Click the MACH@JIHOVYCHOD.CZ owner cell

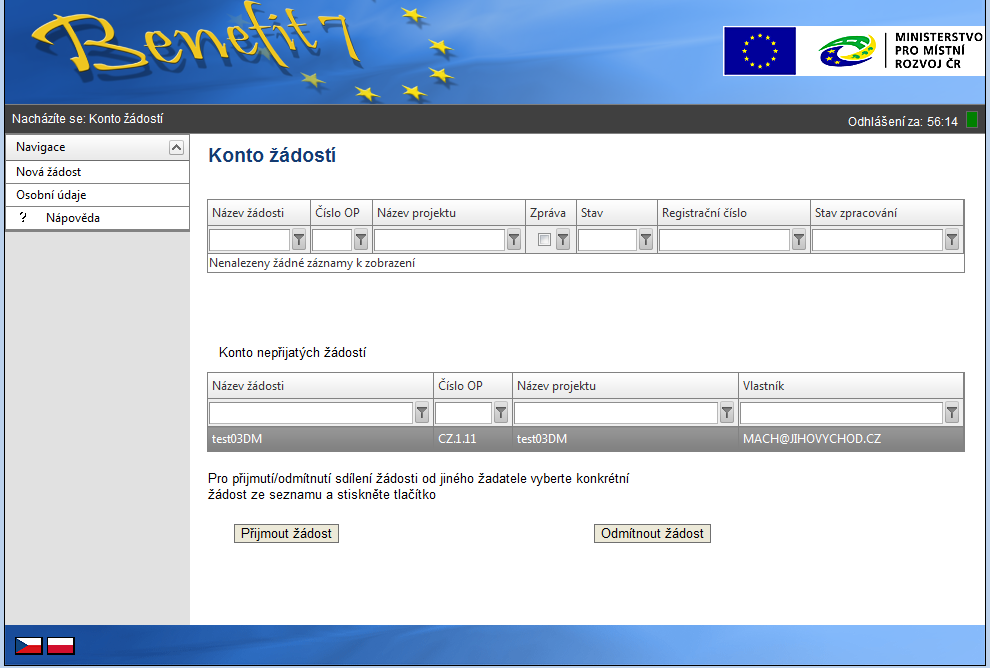(x=851, y=439)
